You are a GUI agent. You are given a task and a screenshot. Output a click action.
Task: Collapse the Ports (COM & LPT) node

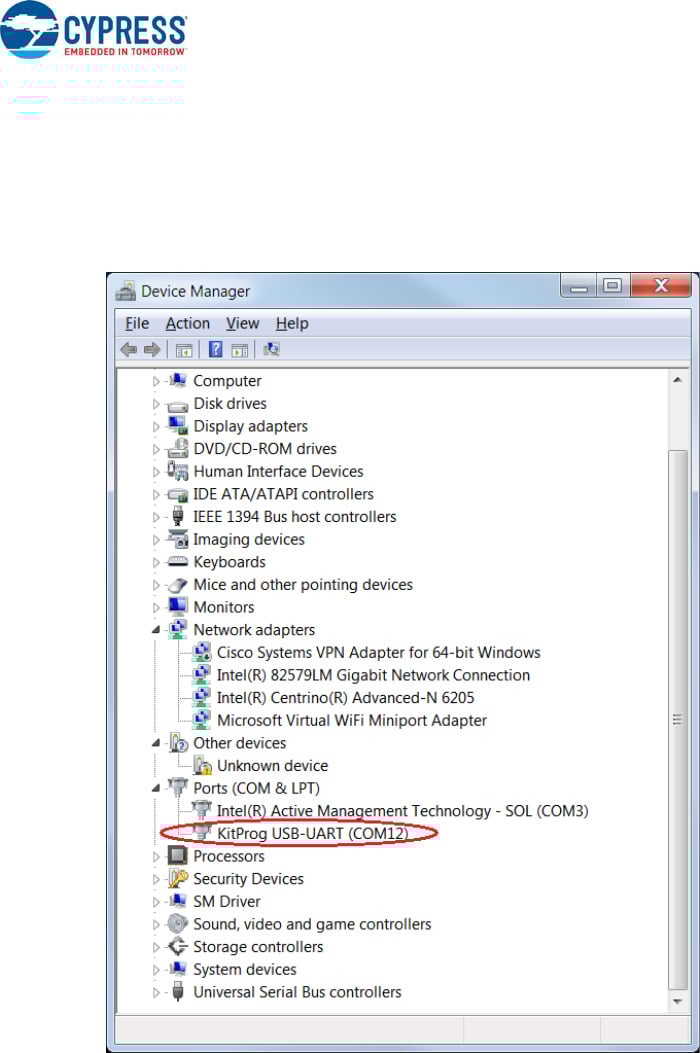pyautogui.click(x=156, y=788)
